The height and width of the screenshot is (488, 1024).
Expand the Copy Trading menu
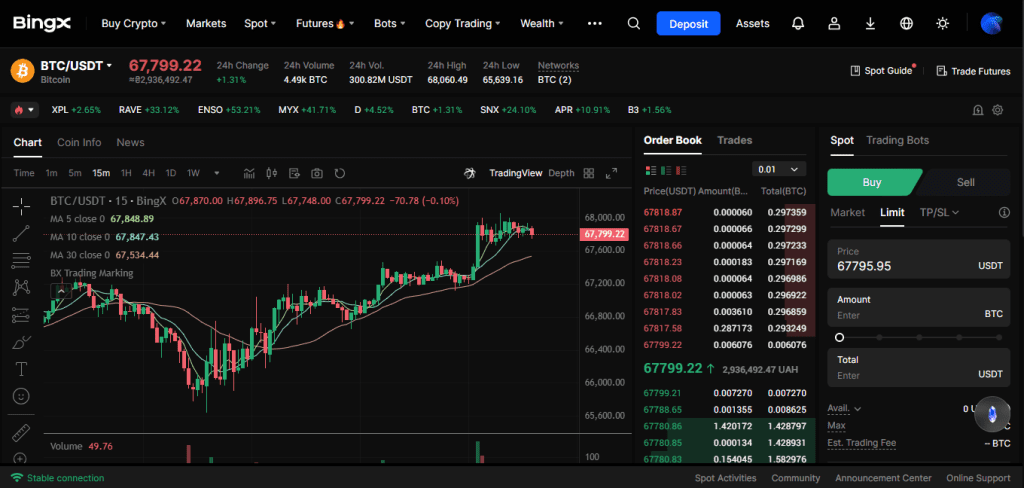click(x=462, y=24)
